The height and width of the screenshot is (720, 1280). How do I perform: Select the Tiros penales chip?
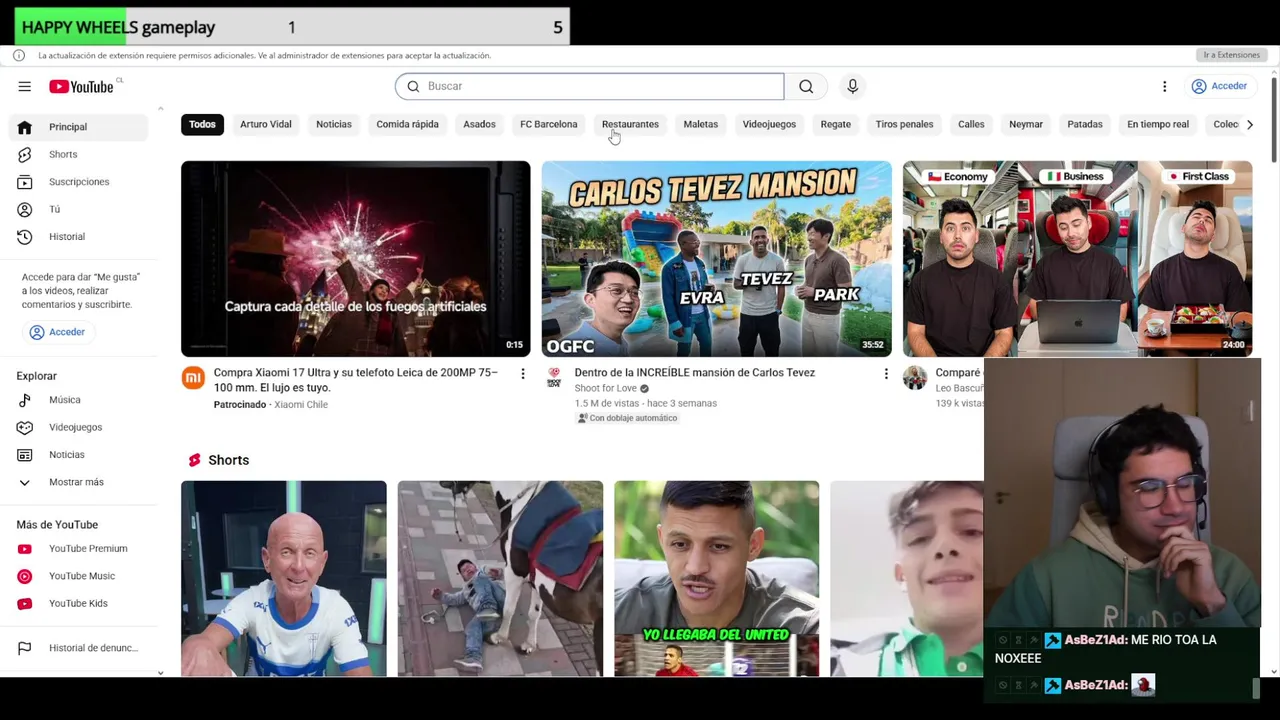tap(904, 124)
